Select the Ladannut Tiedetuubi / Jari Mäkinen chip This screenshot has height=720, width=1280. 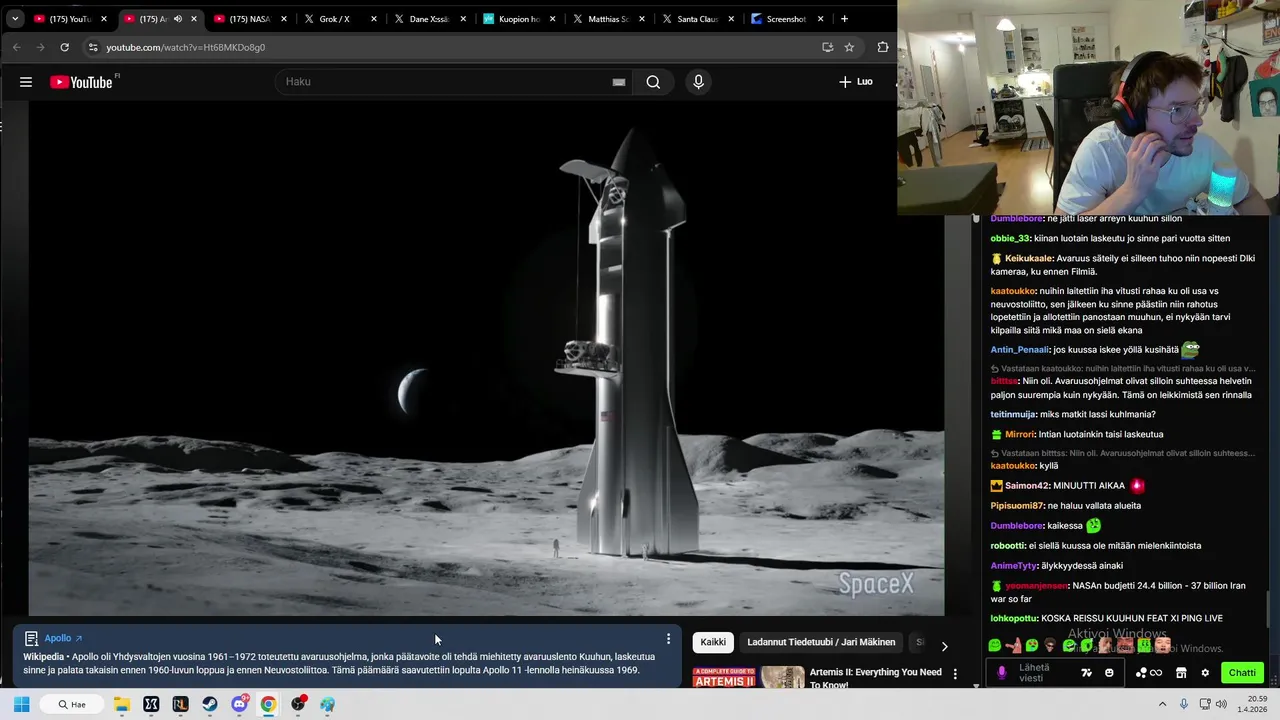click(822, 643)
